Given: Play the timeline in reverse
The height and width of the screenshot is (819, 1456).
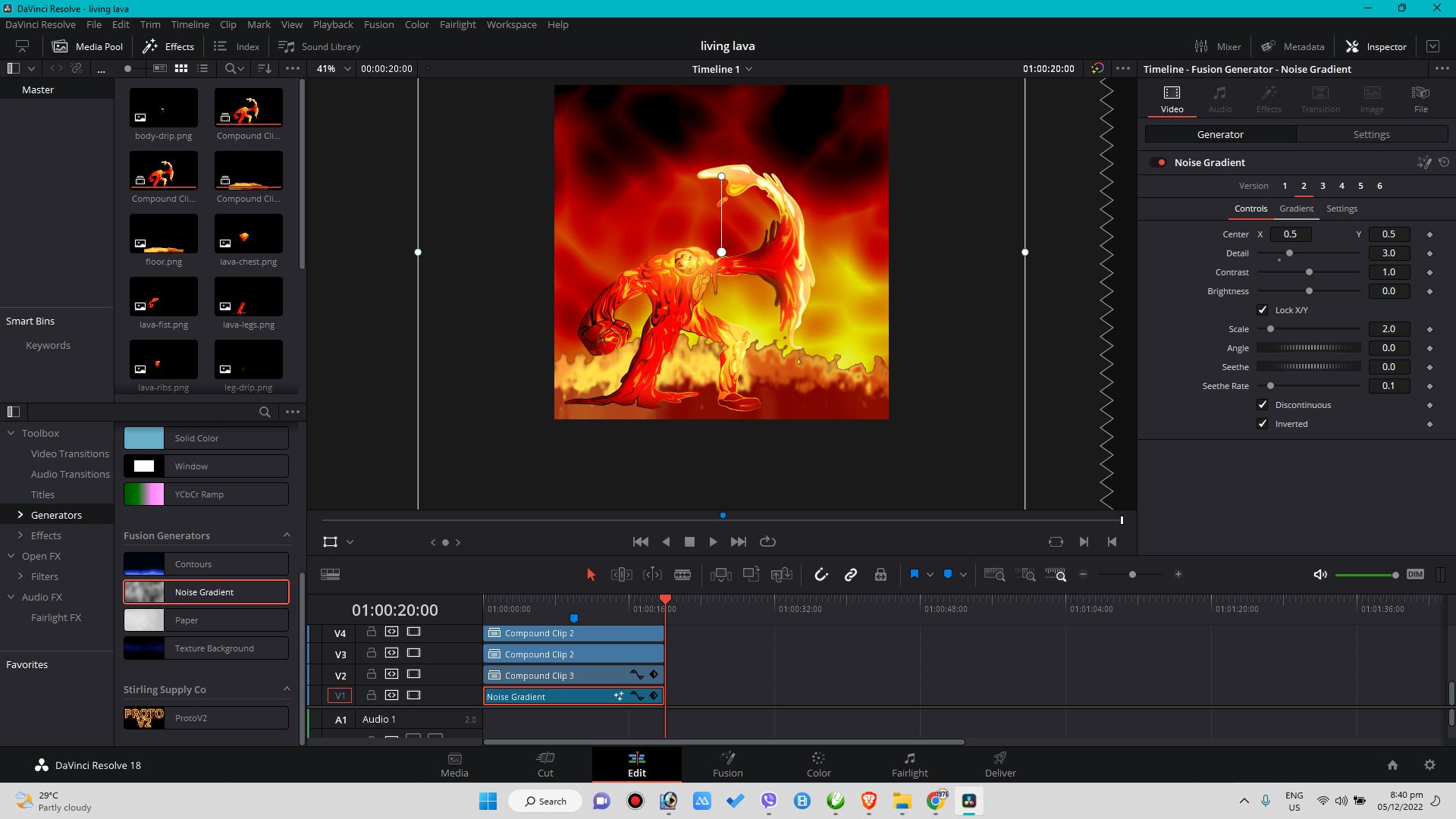Looking at the screenshot, I should [666, 541].
